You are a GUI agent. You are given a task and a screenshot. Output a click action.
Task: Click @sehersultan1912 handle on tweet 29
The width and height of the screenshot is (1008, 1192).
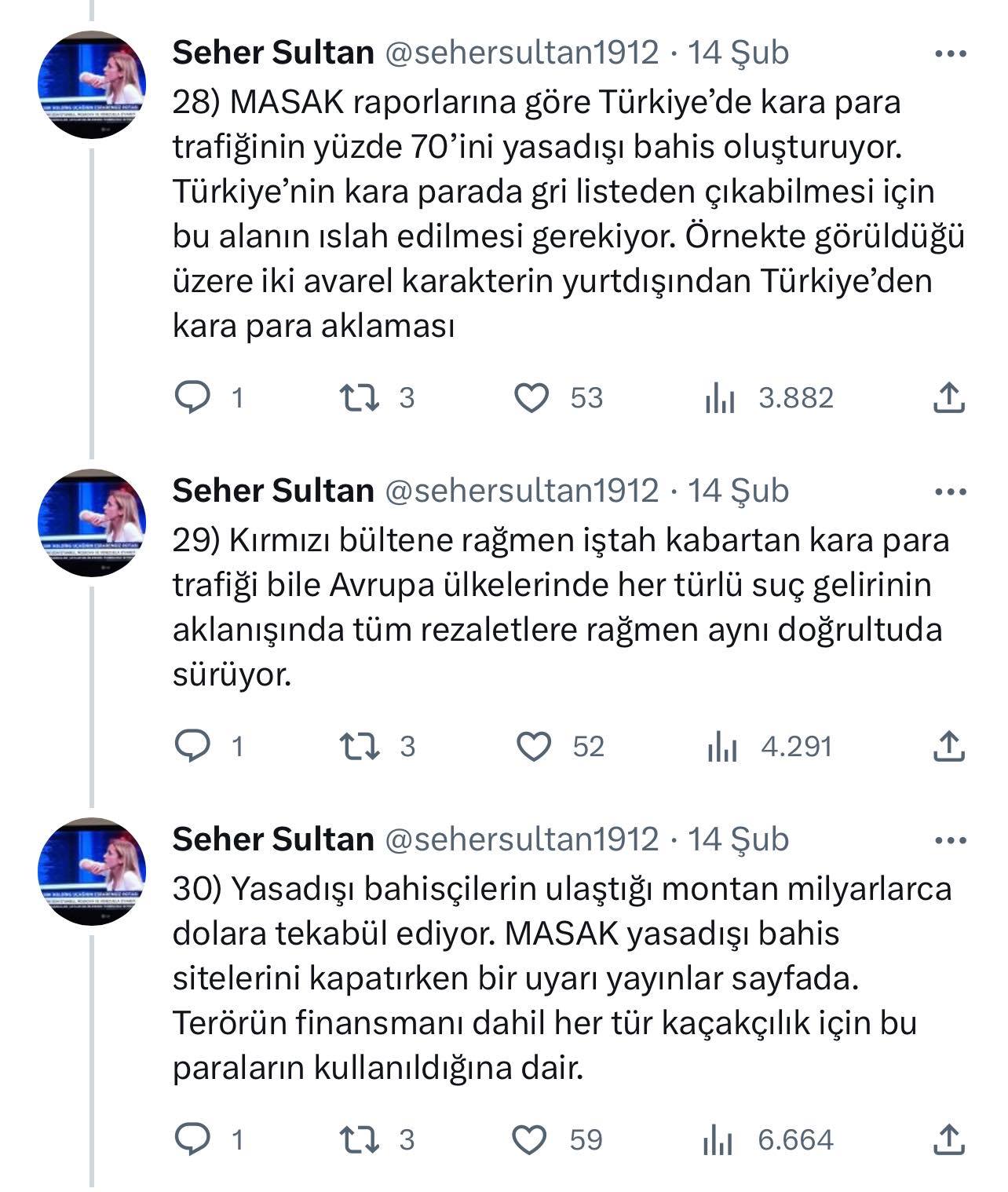pyautogui.click(x=520, y=491)
